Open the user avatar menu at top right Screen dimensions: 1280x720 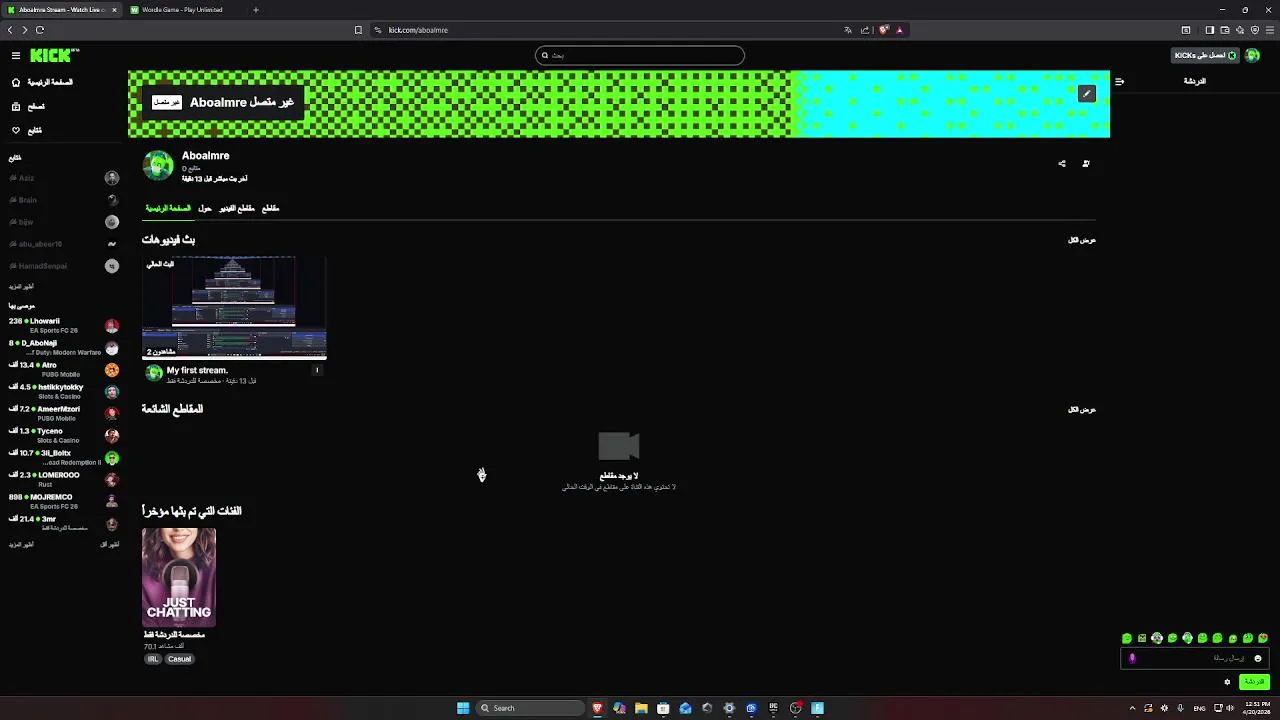(x=1252, y=55)
